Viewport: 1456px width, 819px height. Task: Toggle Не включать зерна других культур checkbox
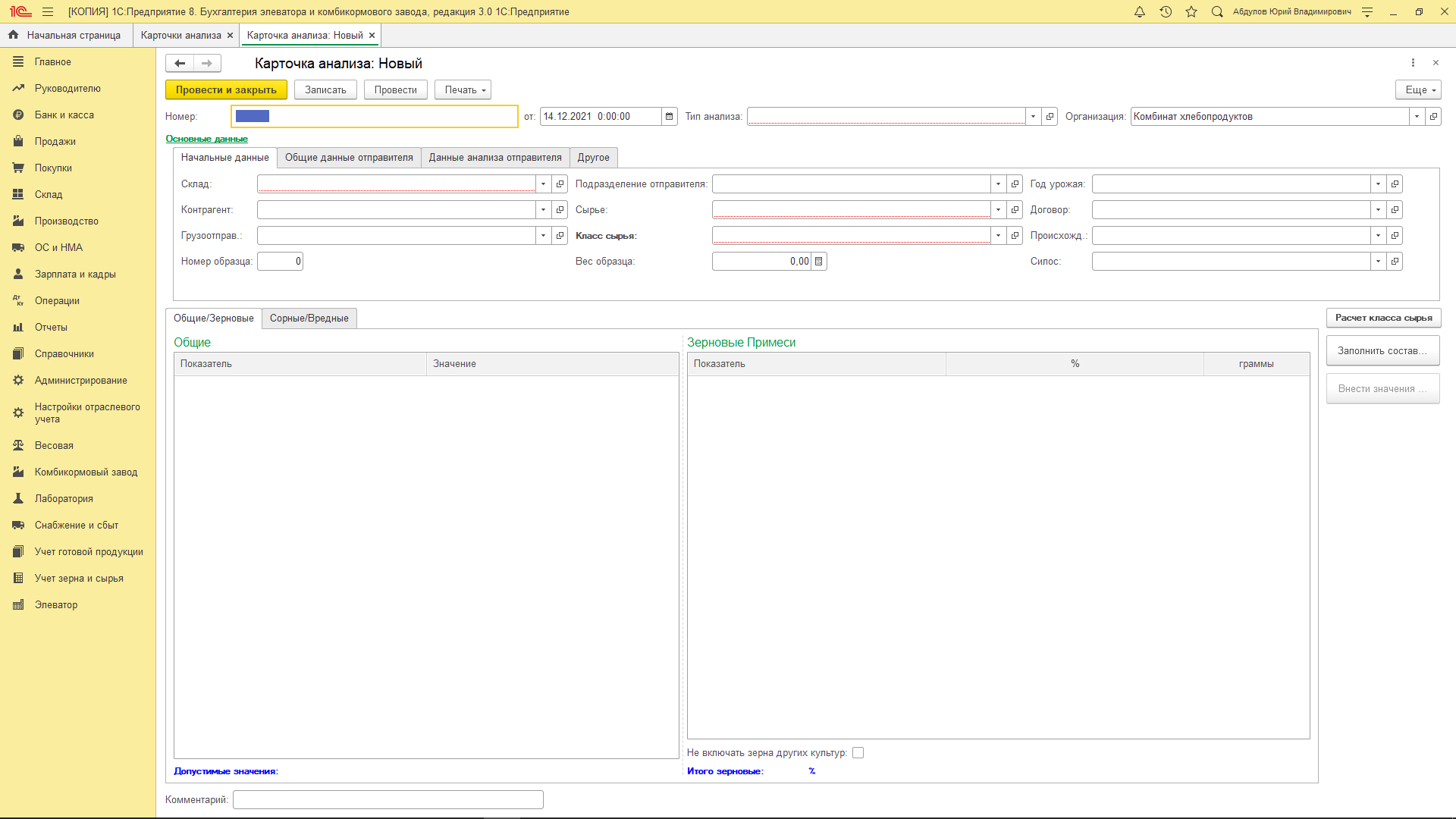pos(858,753)
